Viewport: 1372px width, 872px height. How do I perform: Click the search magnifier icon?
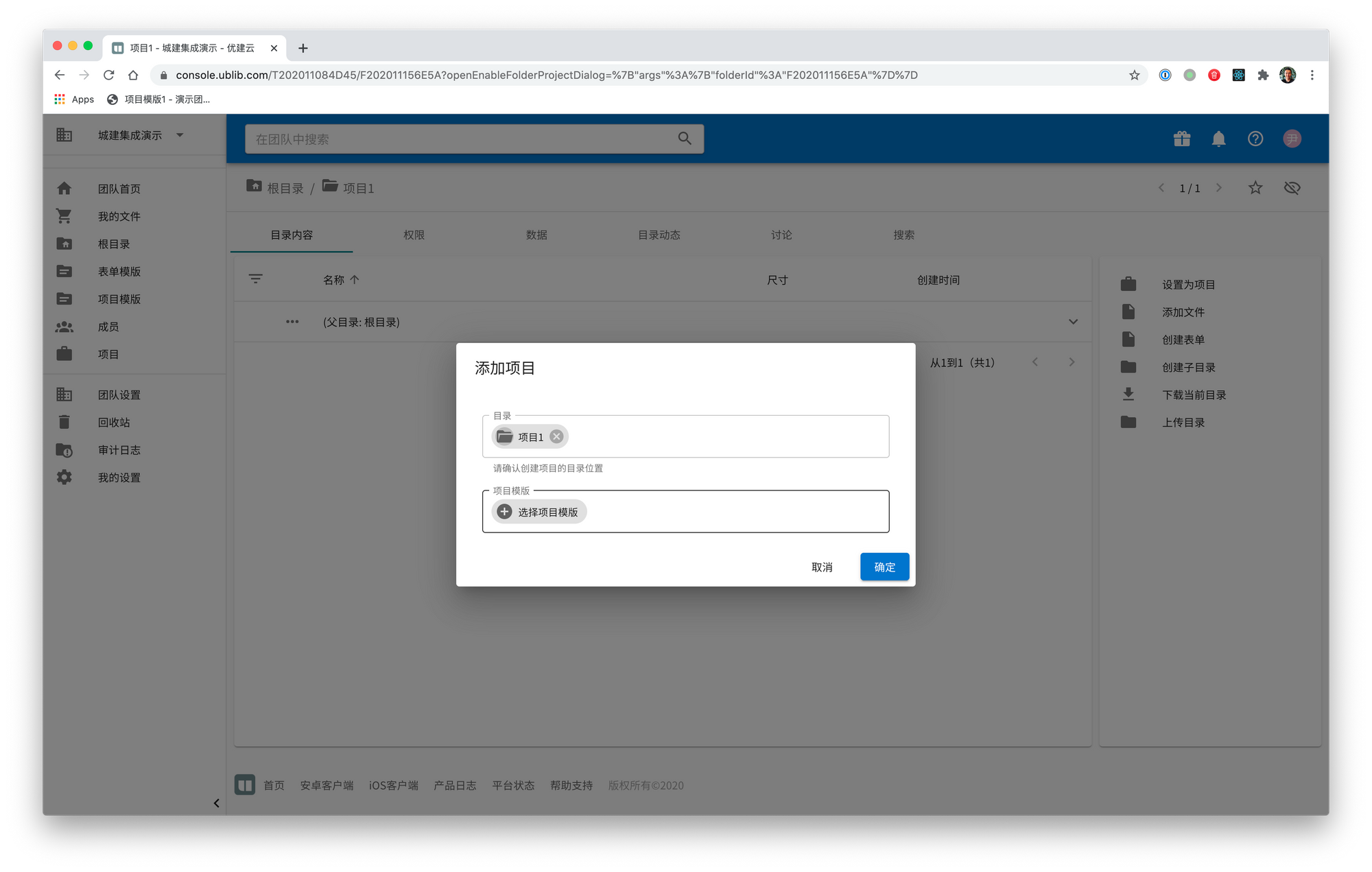click(x=684, y=139)
